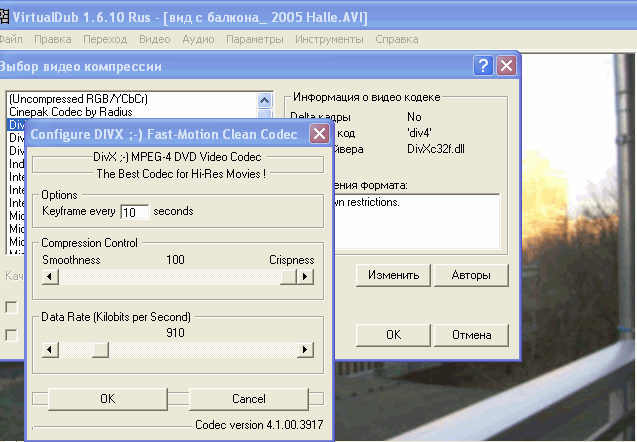Image resolution: width=637 pixels, height=442 pixels.
Task: Click the codec list scroll up arrow
Action: point(264,100)
